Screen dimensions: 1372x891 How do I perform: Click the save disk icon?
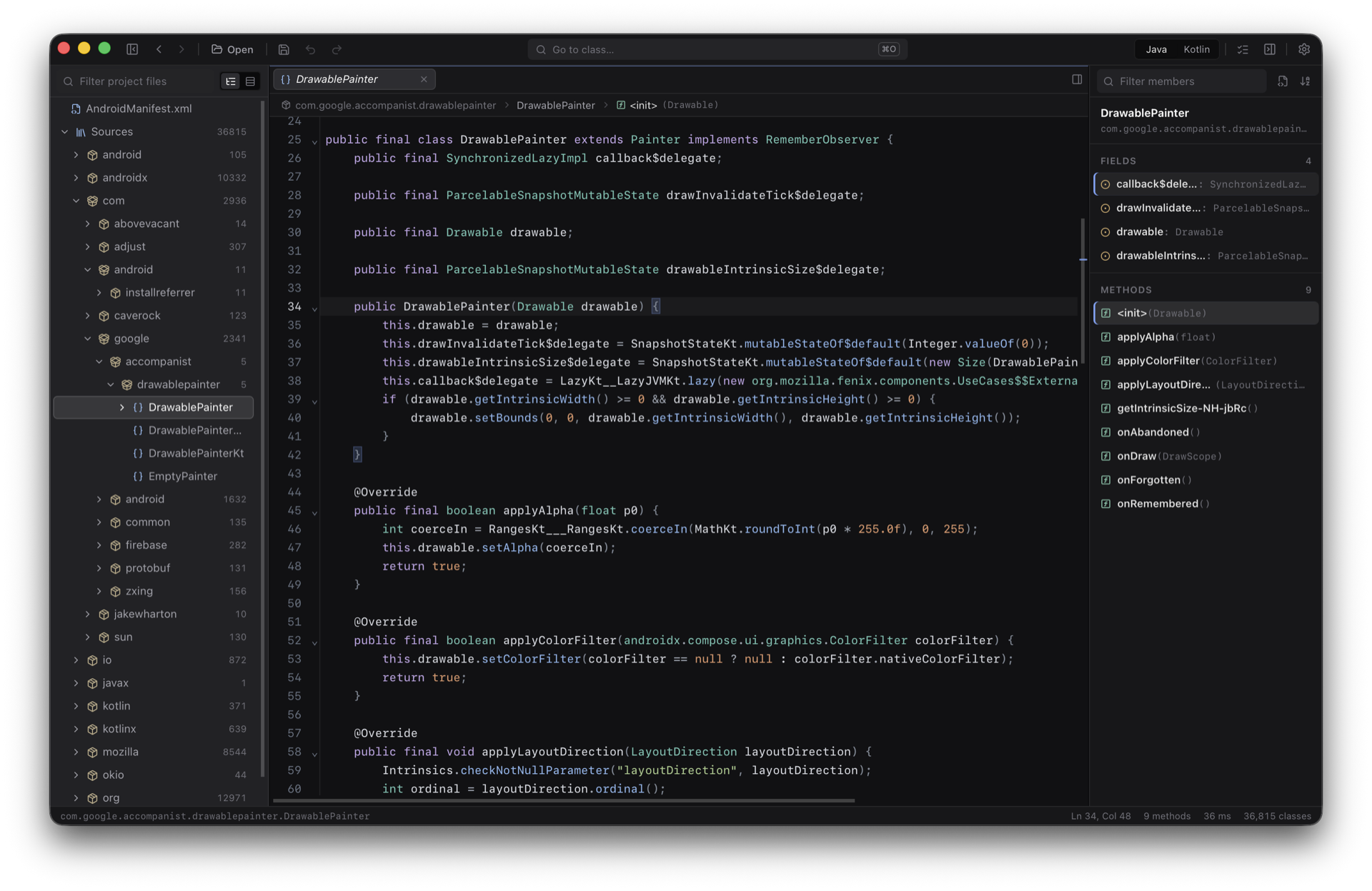(284, 49)
